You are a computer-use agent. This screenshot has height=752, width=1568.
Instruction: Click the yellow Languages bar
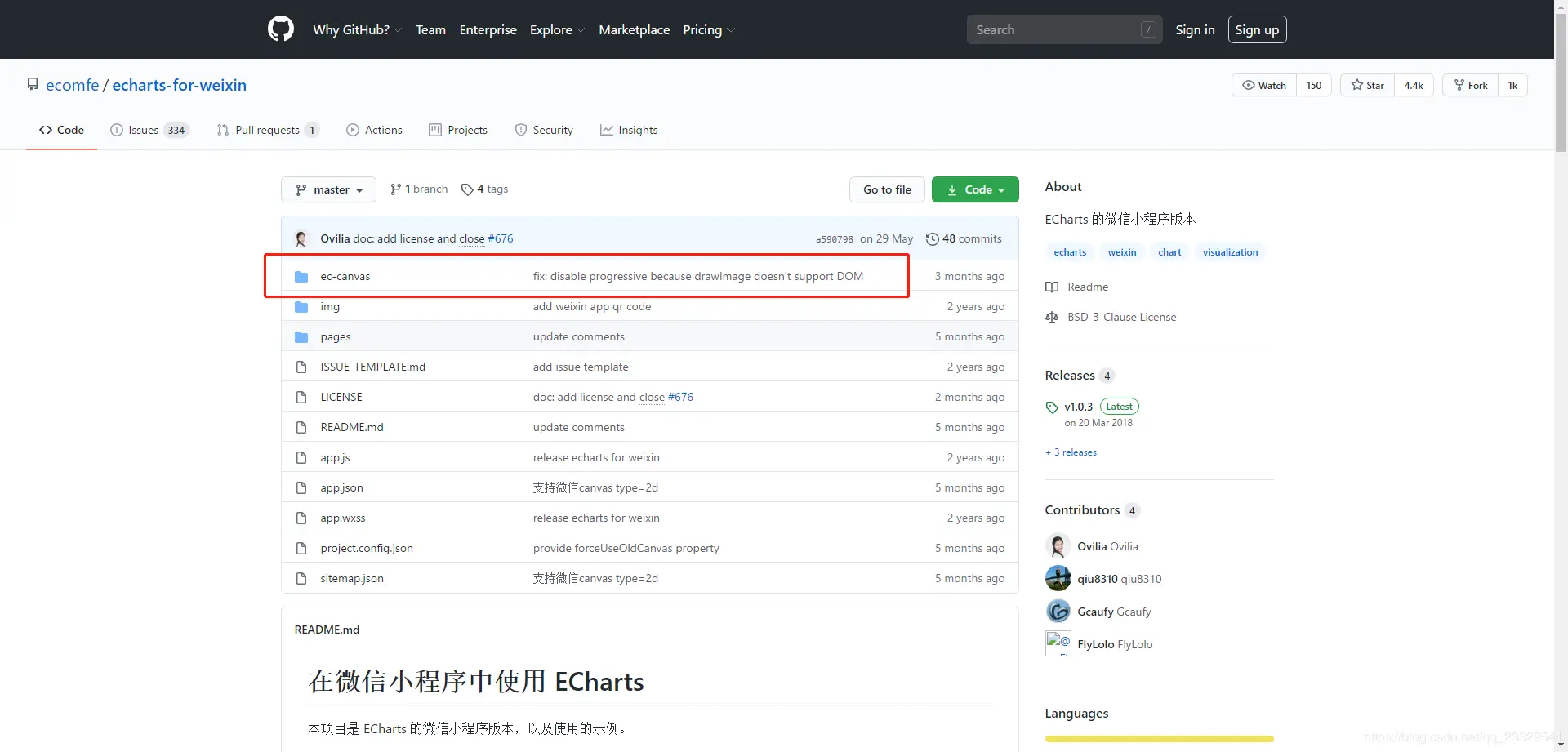pyautogui.click(x=1160, y=739)
